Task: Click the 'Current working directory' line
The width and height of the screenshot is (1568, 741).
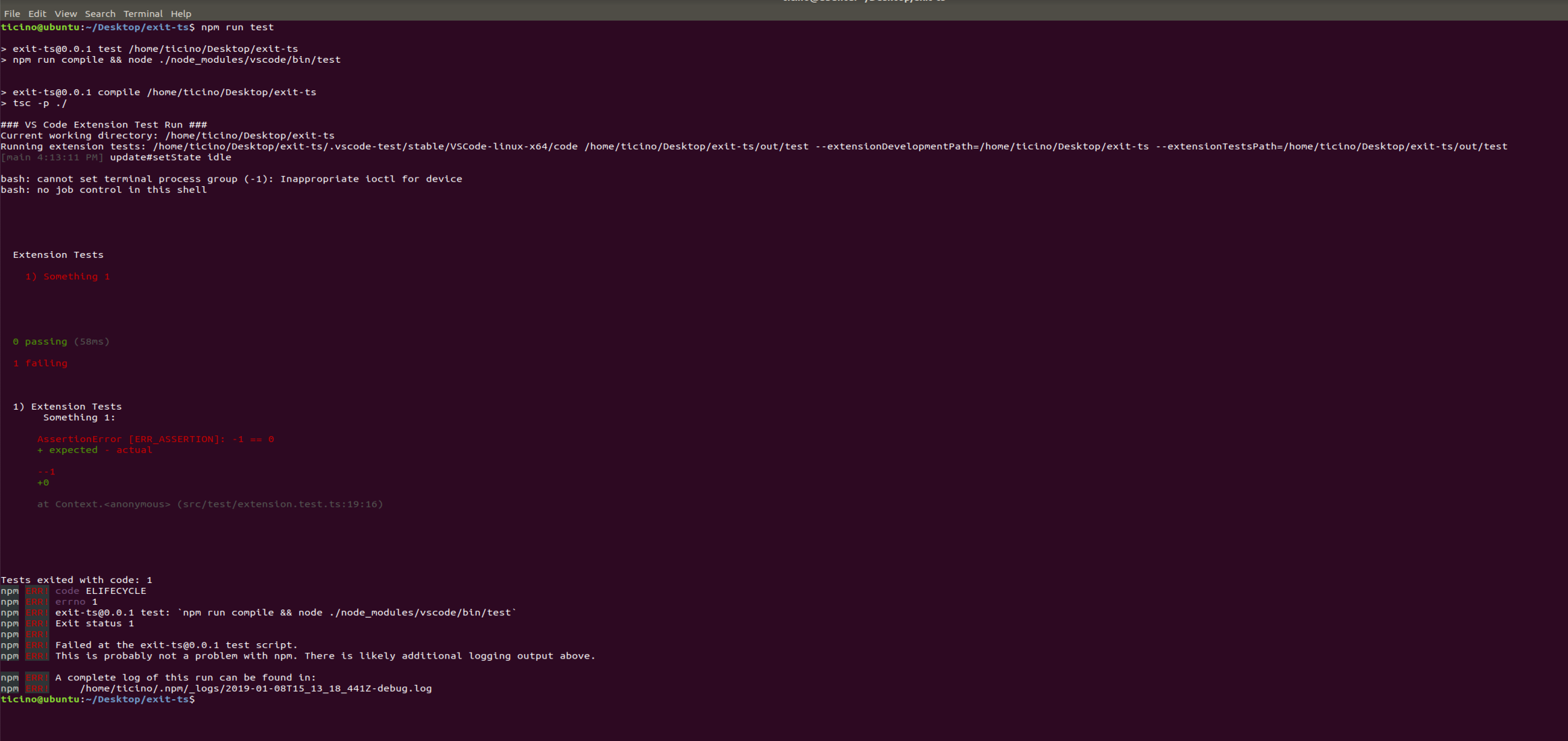Action: pyautogui.click(x=167, y=136)
